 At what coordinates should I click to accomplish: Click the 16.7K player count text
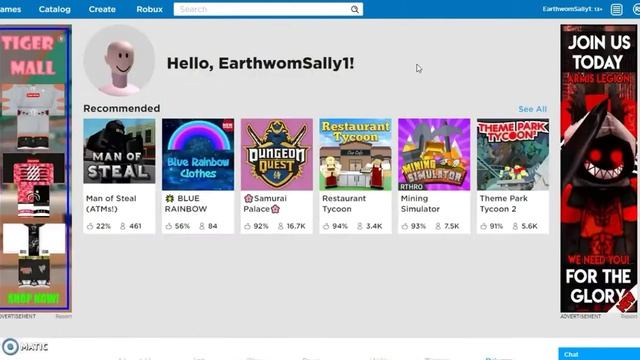(x=296, y=226)
